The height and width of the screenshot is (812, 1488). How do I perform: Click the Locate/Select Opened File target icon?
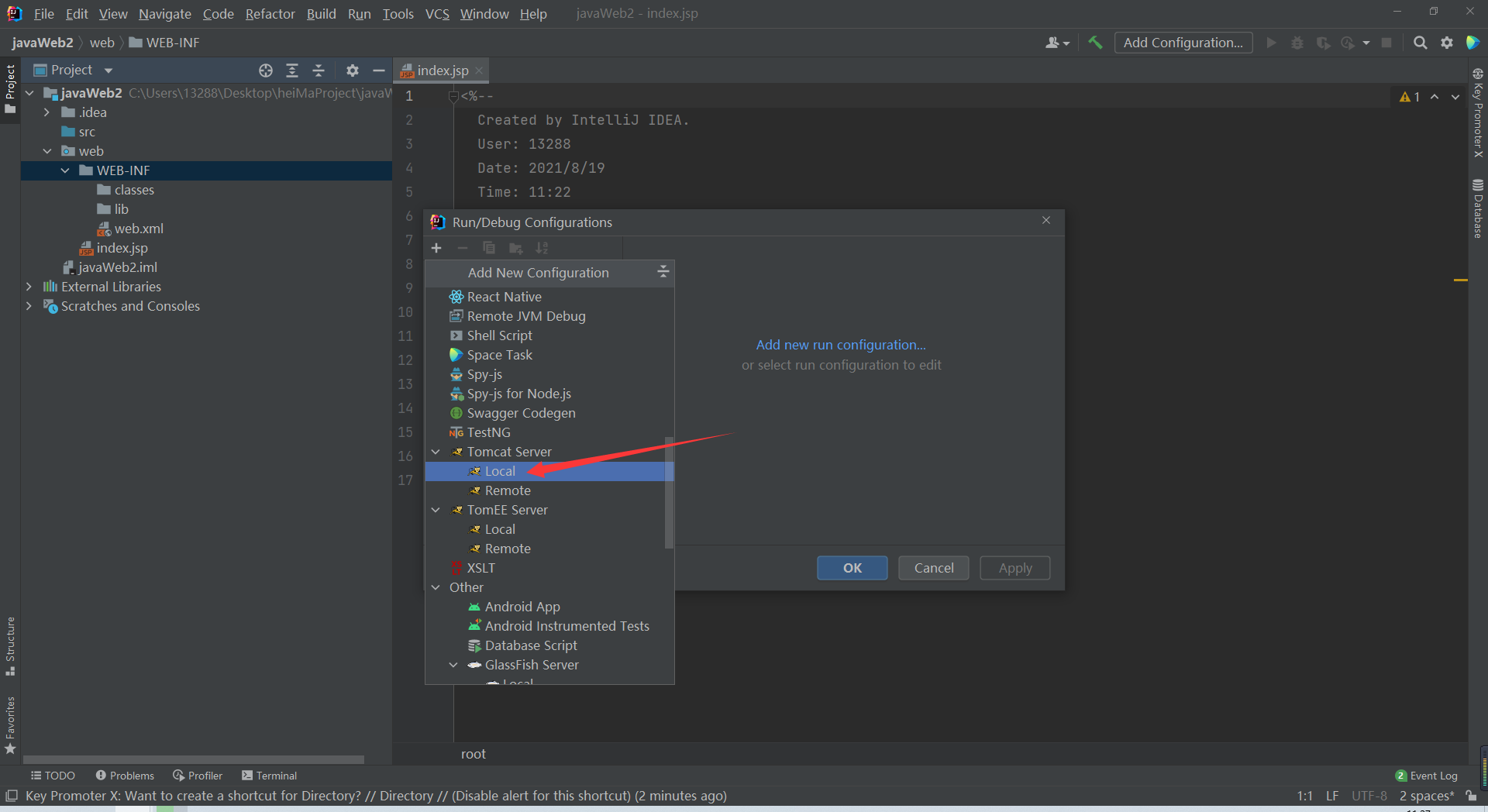pyautogui.click(x=266, y=71)
